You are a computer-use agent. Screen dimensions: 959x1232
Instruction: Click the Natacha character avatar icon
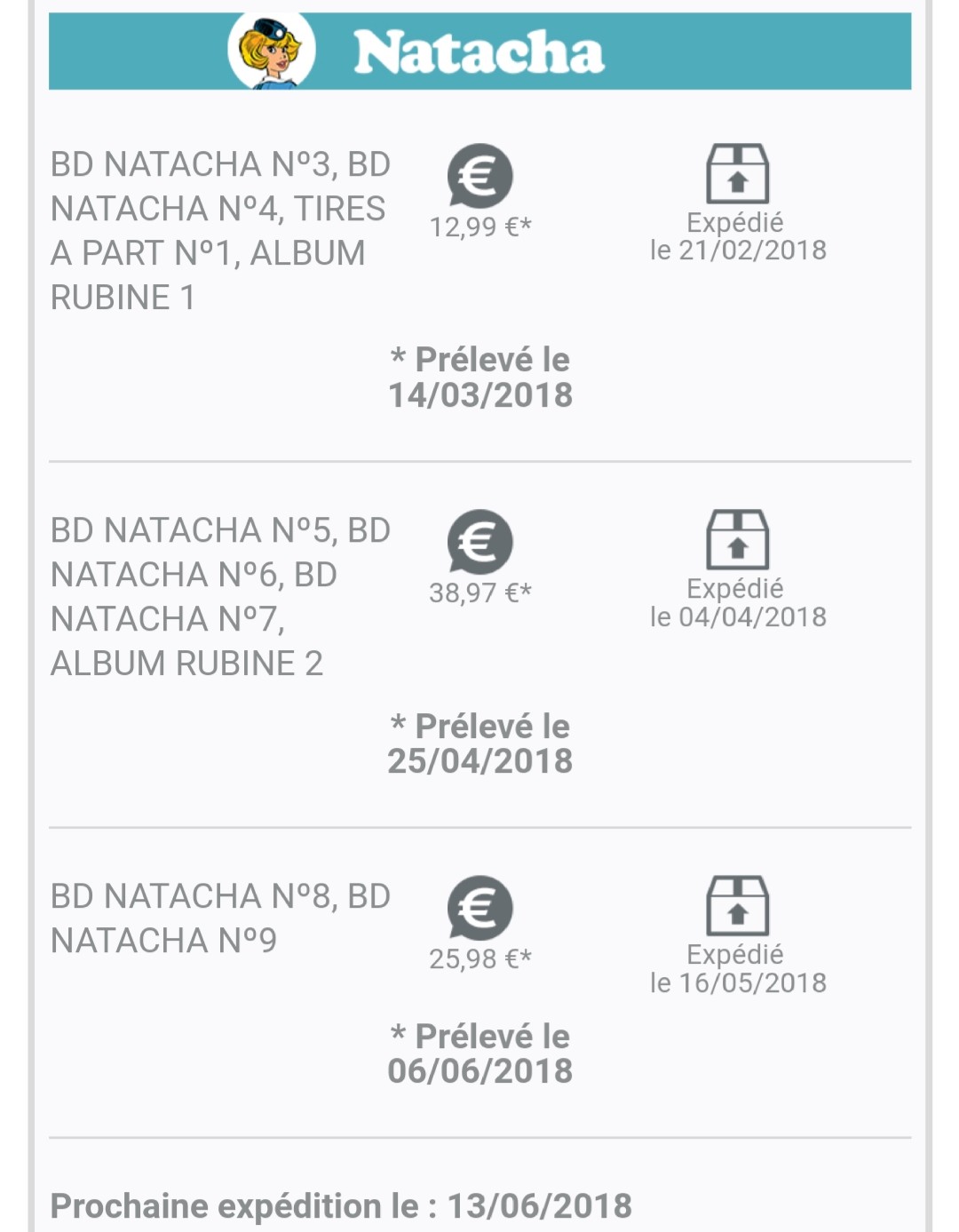click(x=271, y=52)
